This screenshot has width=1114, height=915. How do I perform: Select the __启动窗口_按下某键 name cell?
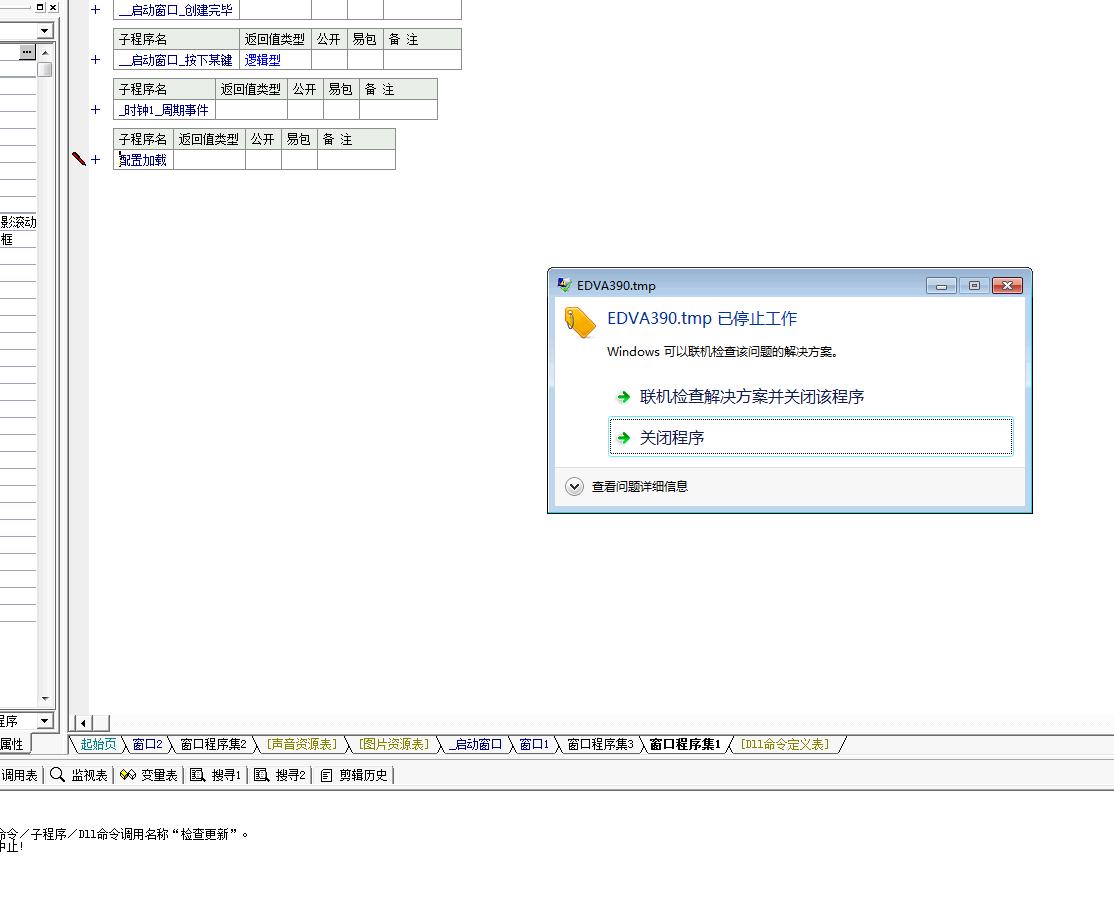tap(176, 60)
